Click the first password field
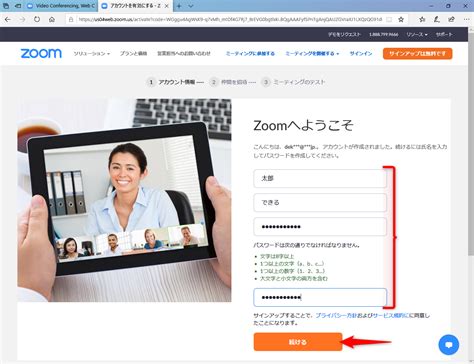This screenshot has width=474, height=364. click(x=320, y=227)
